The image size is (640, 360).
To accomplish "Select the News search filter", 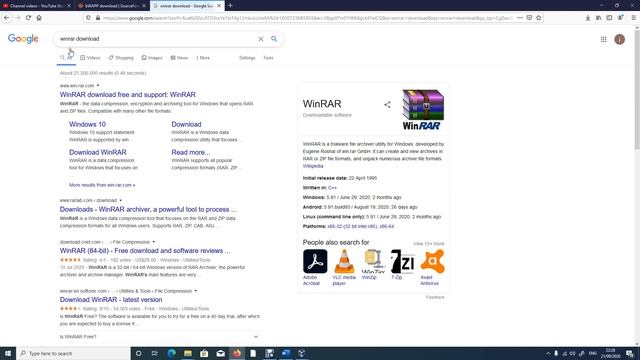I will point(179,58).
